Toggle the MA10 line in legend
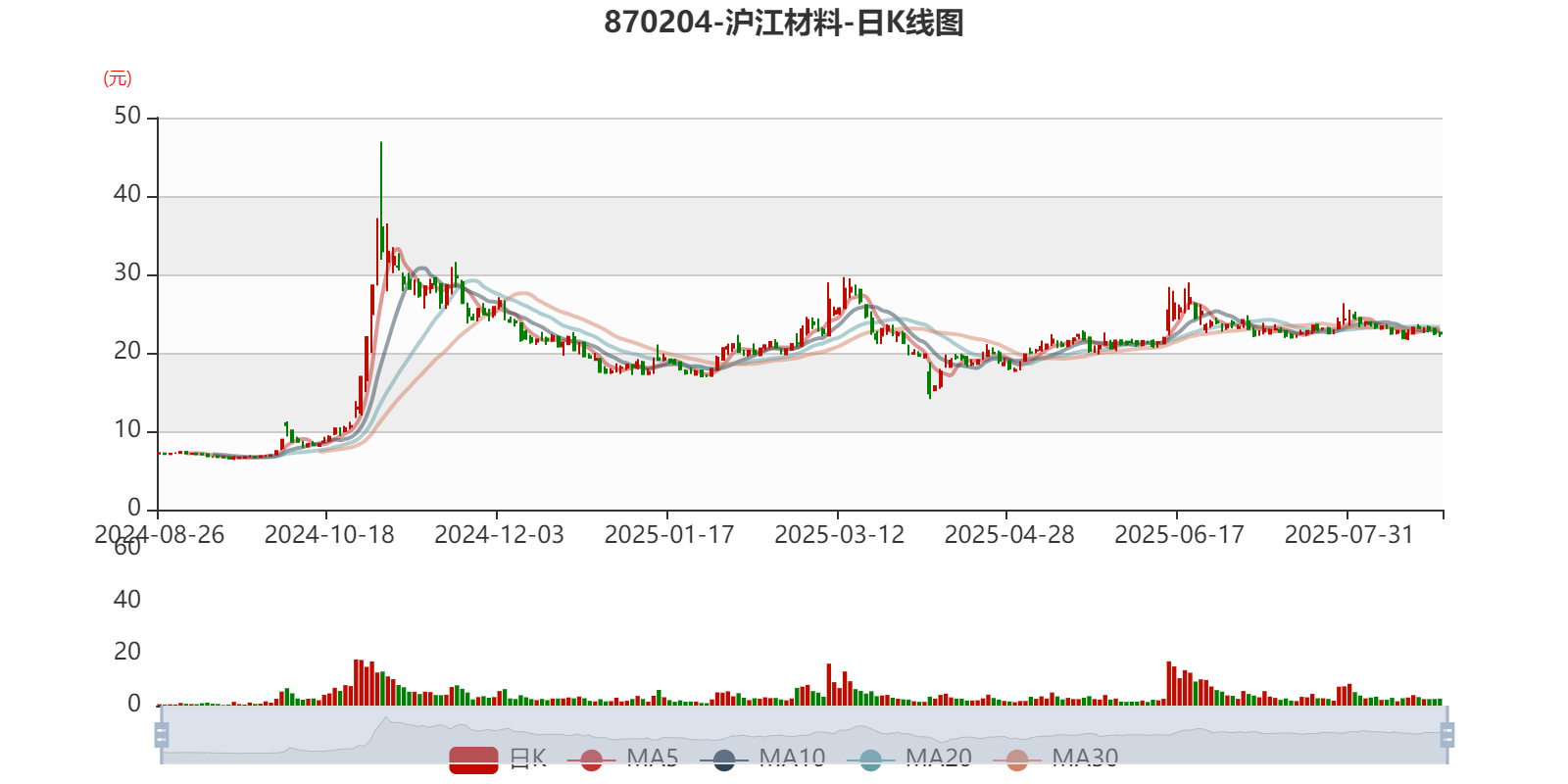This screenshot has height=784, width=1568. tap(762, 759)
